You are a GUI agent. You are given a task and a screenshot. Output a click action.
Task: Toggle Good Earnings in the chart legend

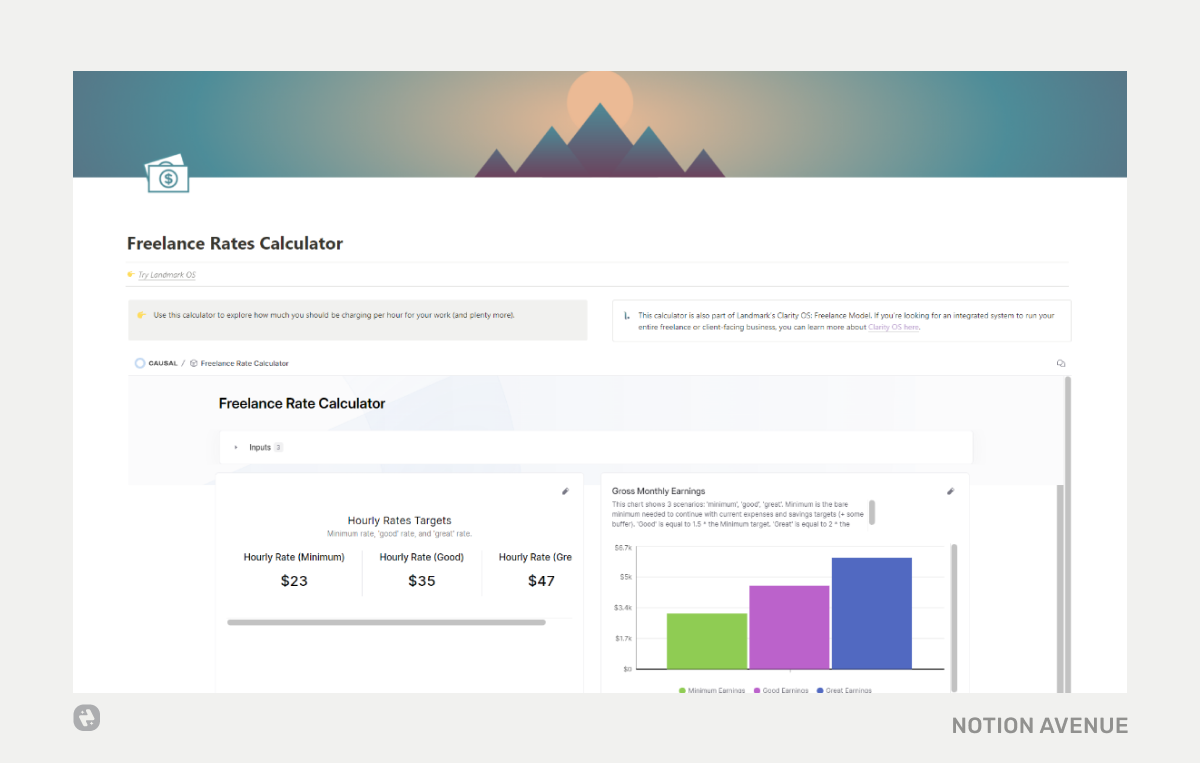pos(781,689)
